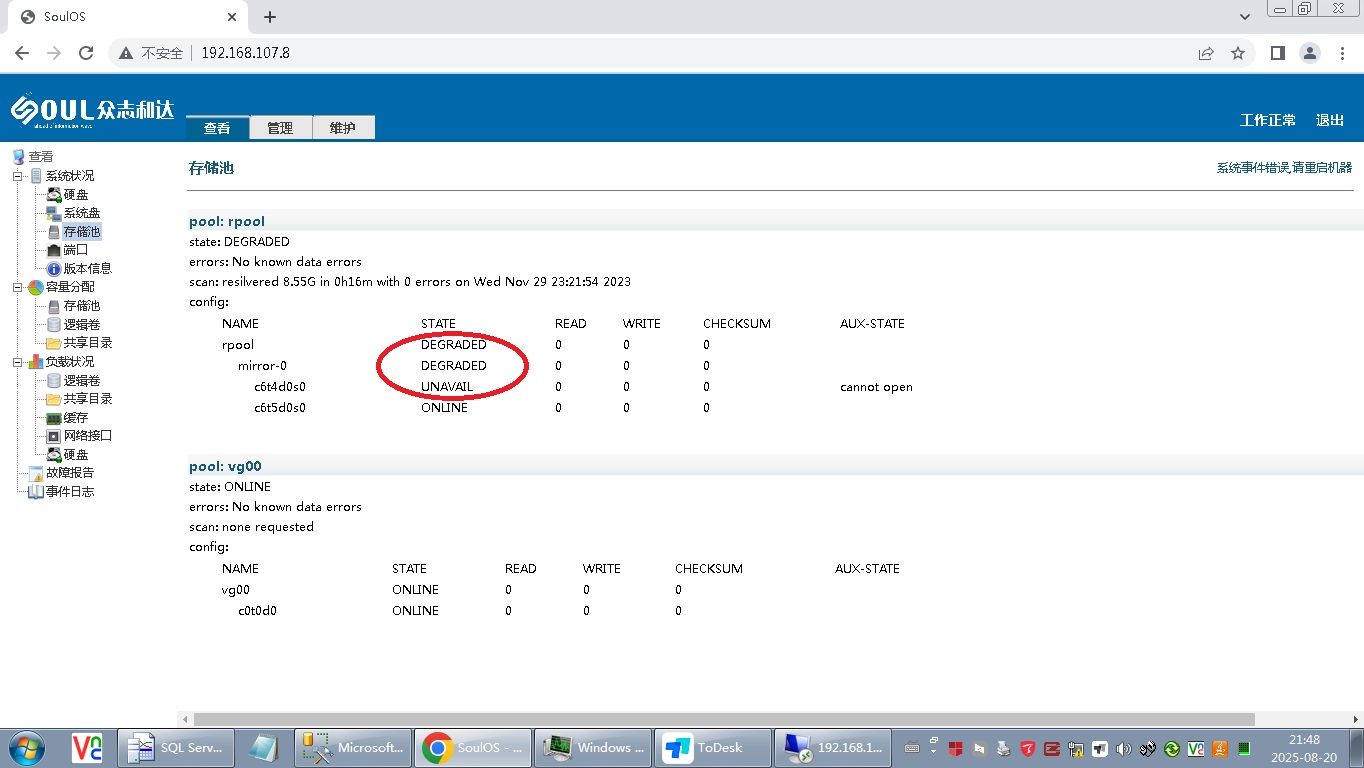The width and height of the screenshot is (1364, 768).
Task: Switch to SQL Server taskbar window
Action: pyautogui.click(x=176, y=748)
